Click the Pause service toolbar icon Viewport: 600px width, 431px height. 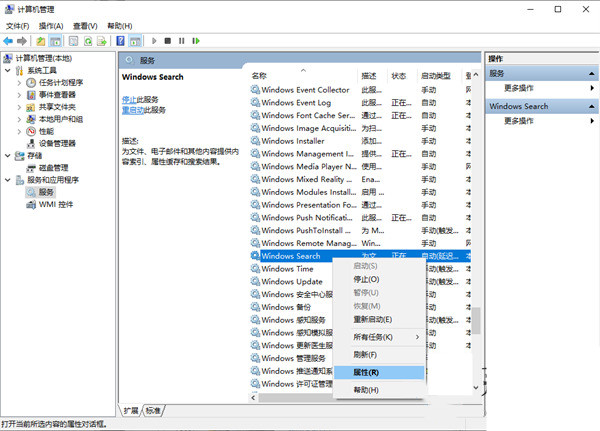click(x=181, y=41)
